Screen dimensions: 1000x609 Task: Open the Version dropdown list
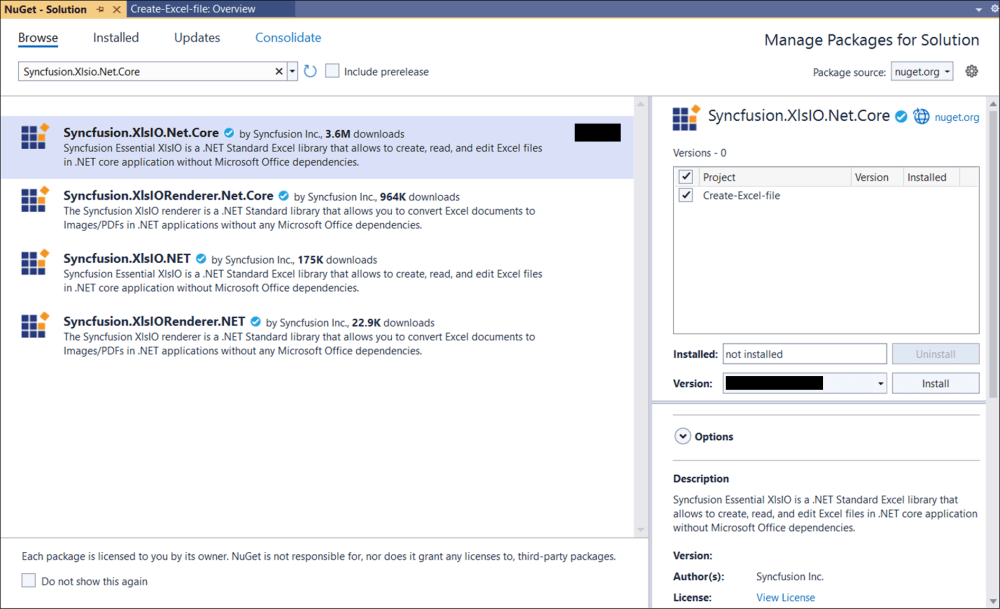(880, 383)
